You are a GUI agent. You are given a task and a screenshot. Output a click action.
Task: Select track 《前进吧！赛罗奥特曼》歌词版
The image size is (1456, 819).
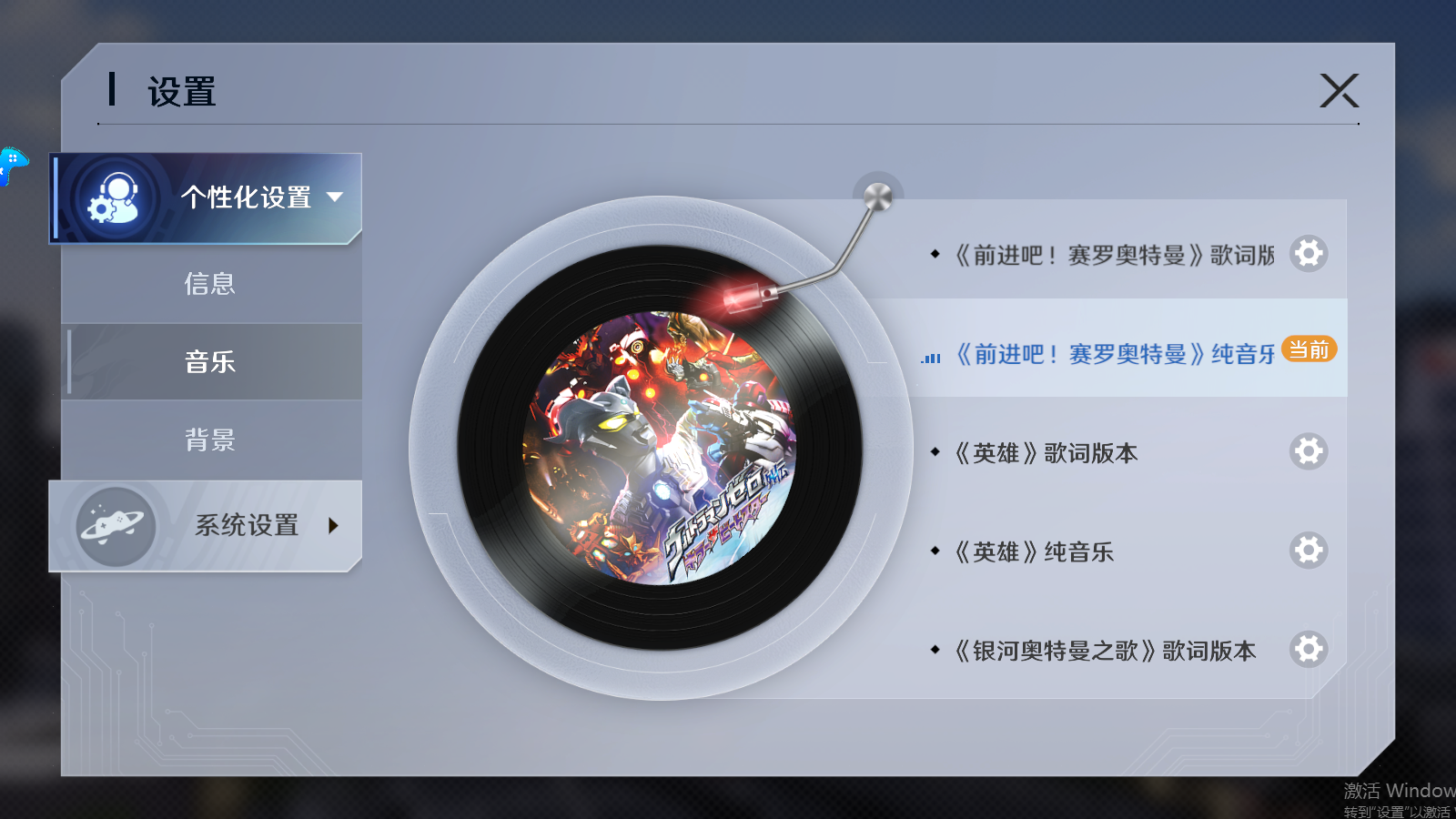tap(1115, 255)
